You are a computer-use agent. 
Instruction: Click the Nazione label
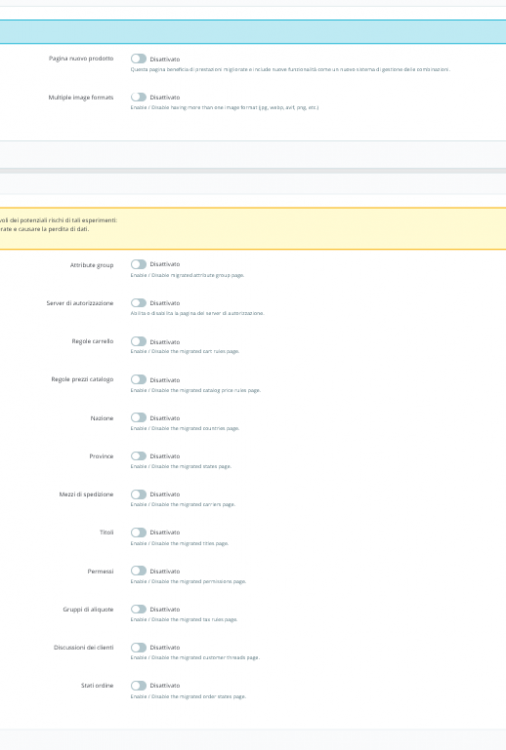[x=102, y=418]
